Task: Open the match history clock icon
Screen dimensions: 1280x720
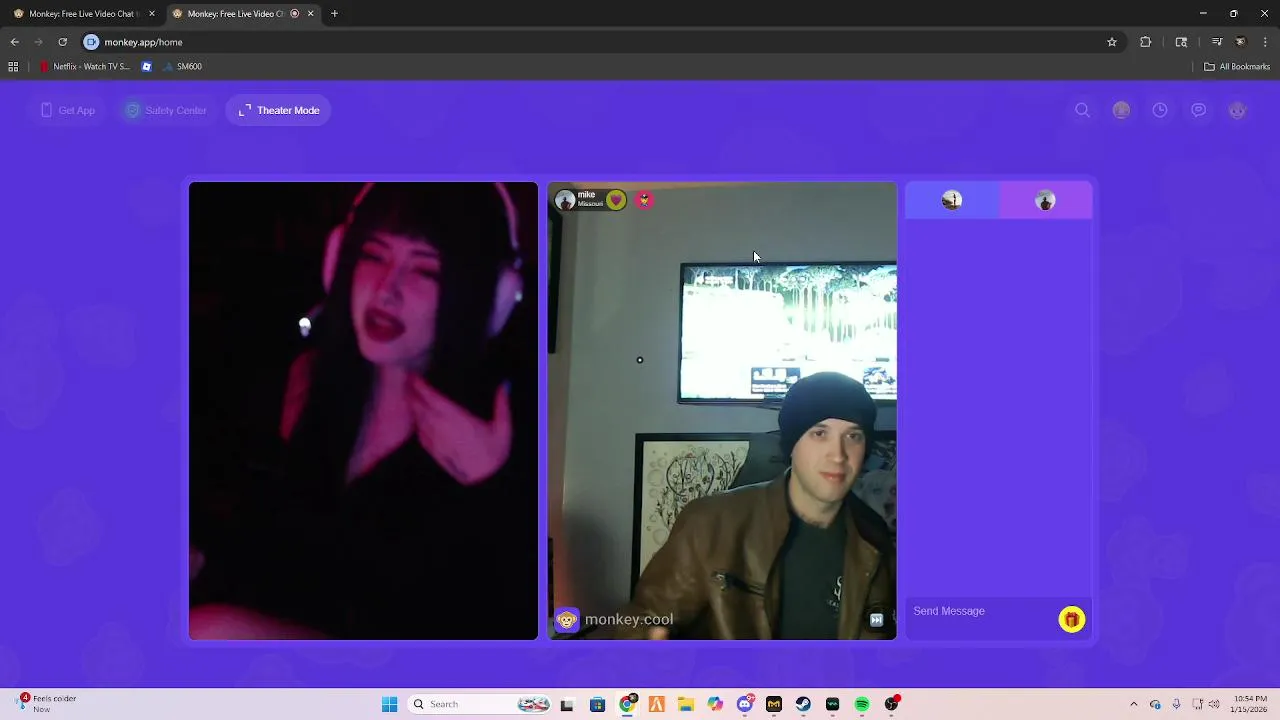Action: [x=1160, y=110]
